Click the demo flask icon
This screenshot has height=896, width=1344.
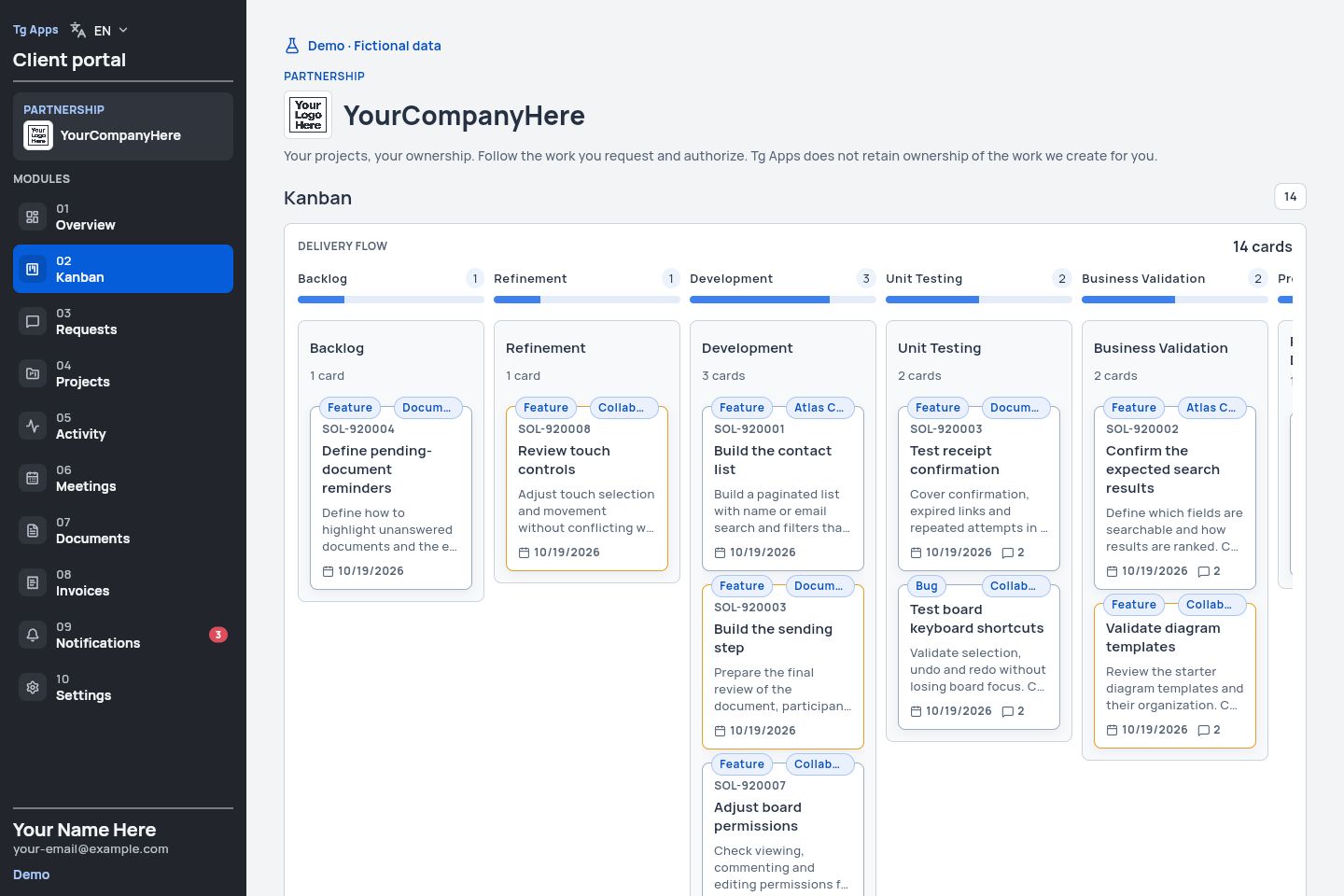[292, 46]
